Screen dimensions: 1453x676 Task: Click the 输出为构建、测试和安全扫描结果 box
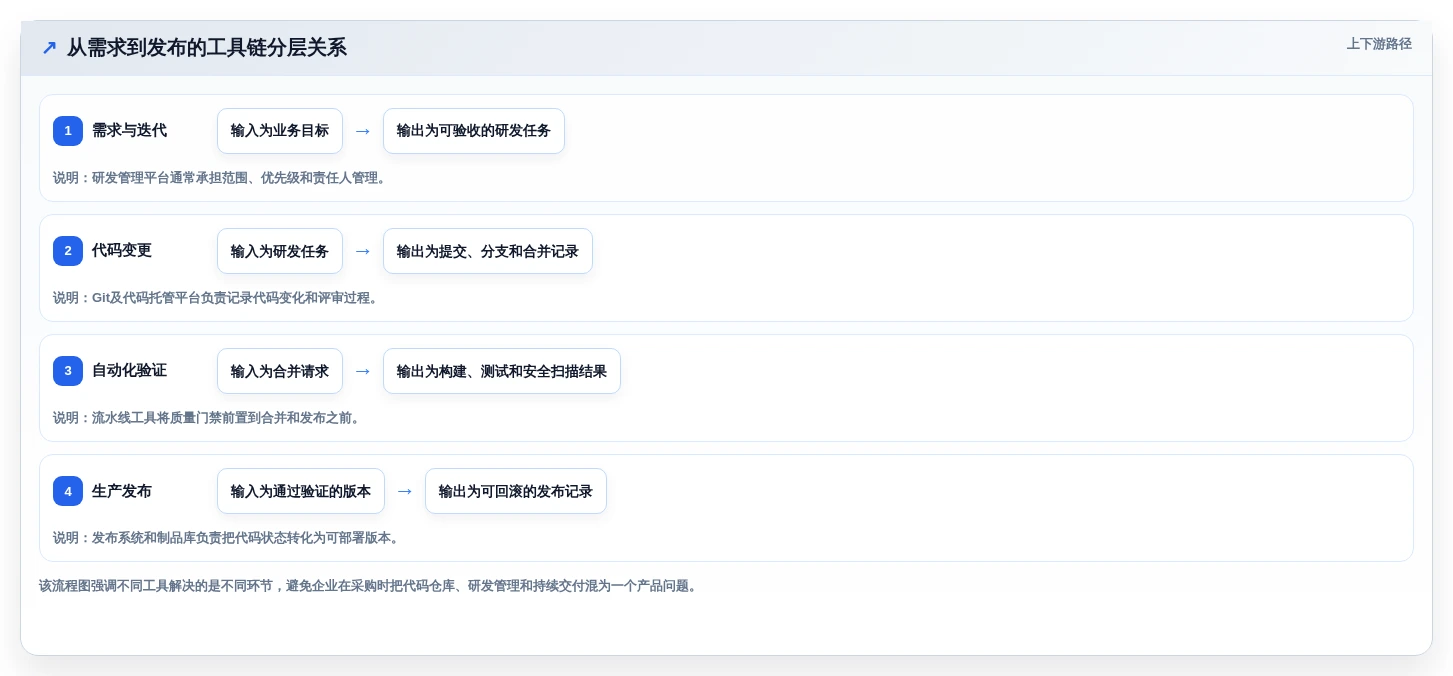502,371
